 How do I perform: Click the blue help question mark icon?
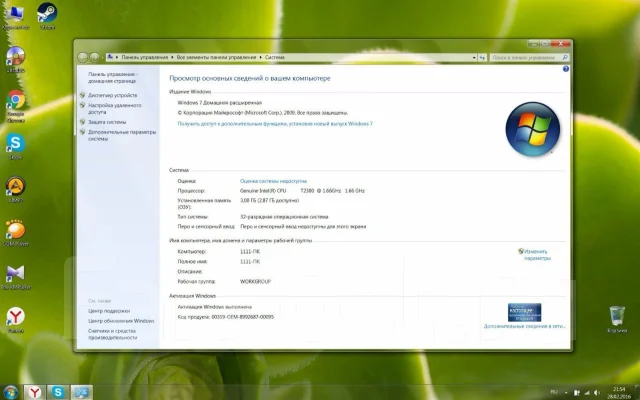point(566,69)
